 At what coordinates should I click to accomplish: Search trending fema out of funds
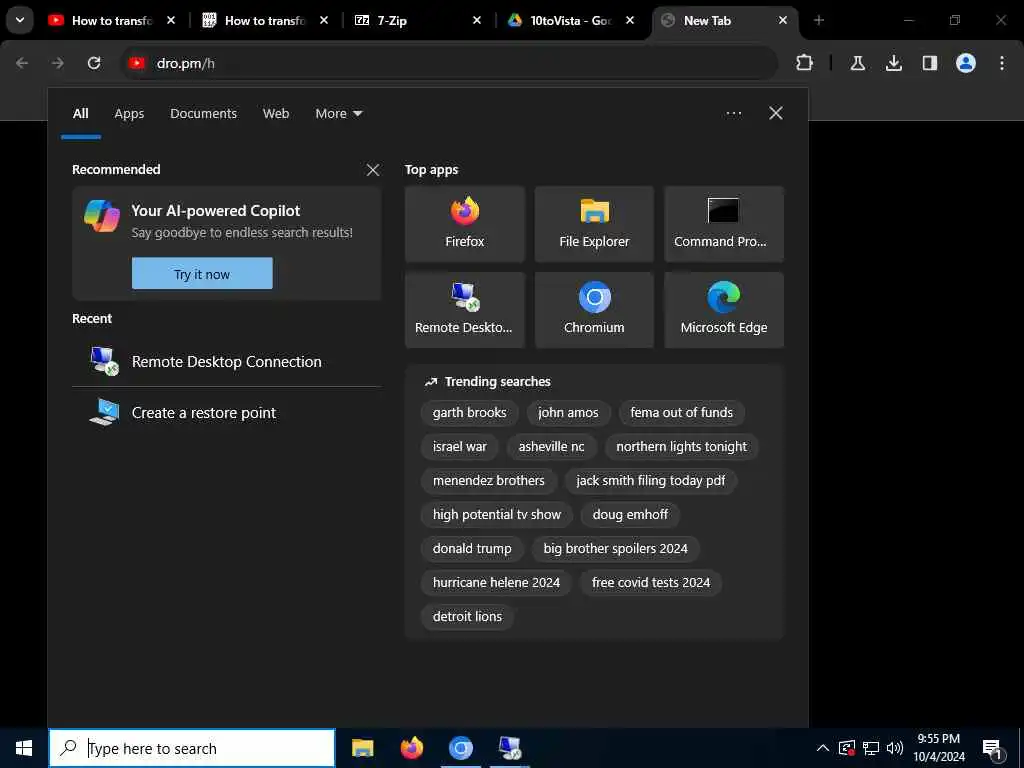tap(681, 413)
